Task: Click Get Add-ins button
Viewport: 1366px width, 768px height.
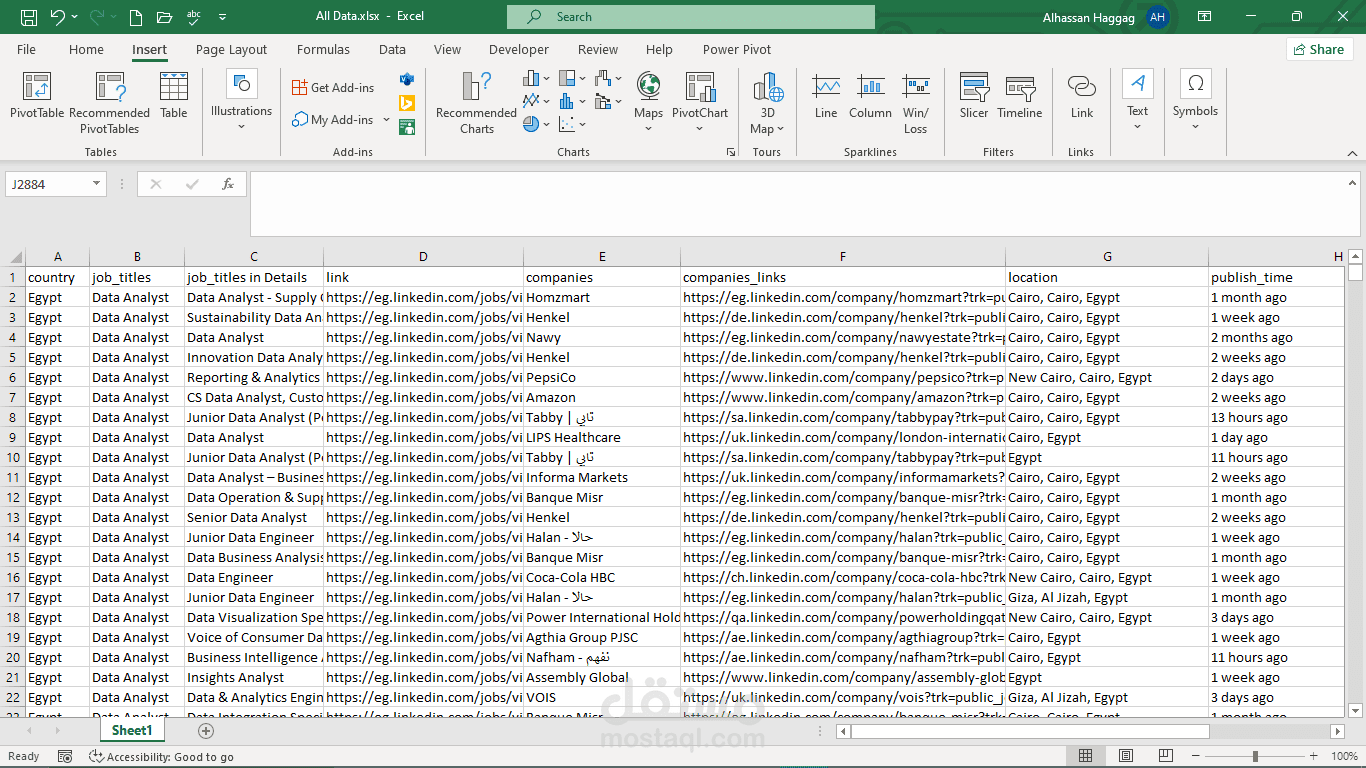Action: click(x=333, y=88)
